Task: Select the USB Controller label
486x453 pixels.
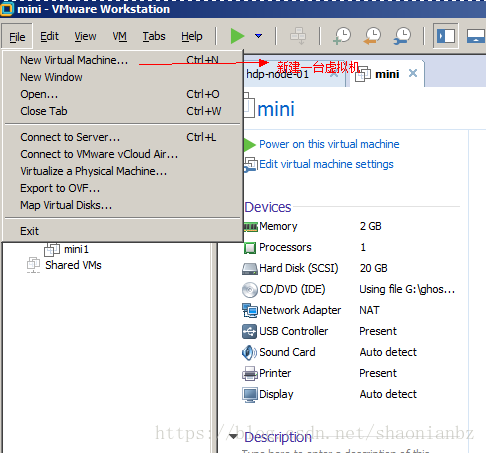Action: 294,331
